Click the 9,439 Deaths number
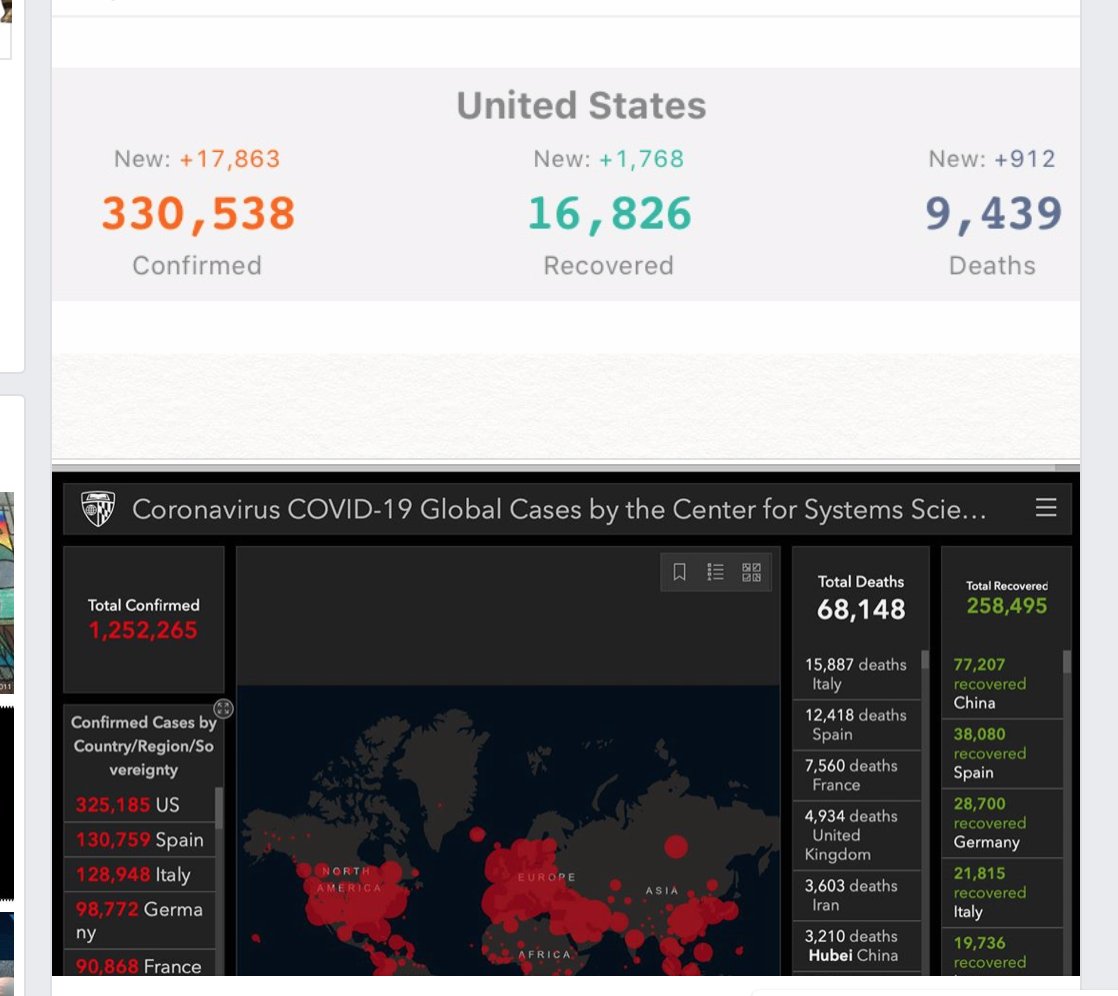 (993, 213)
